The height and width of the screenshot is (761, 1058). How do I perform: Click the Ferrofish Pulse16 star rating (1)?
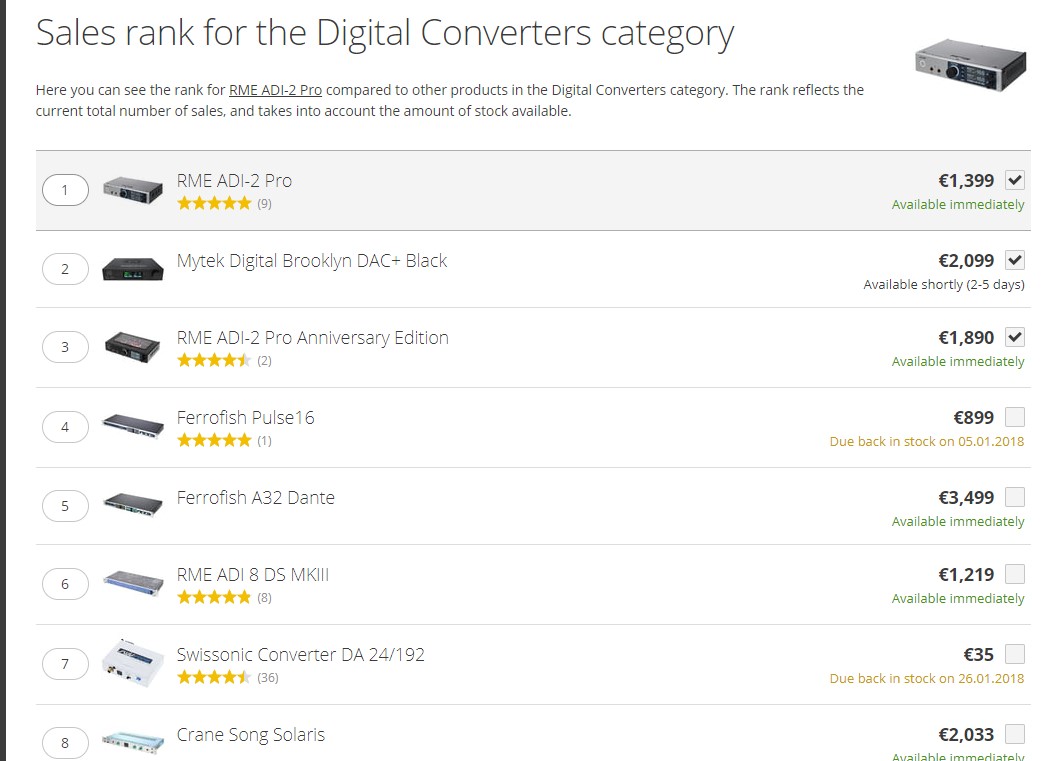tap(214, 441)
